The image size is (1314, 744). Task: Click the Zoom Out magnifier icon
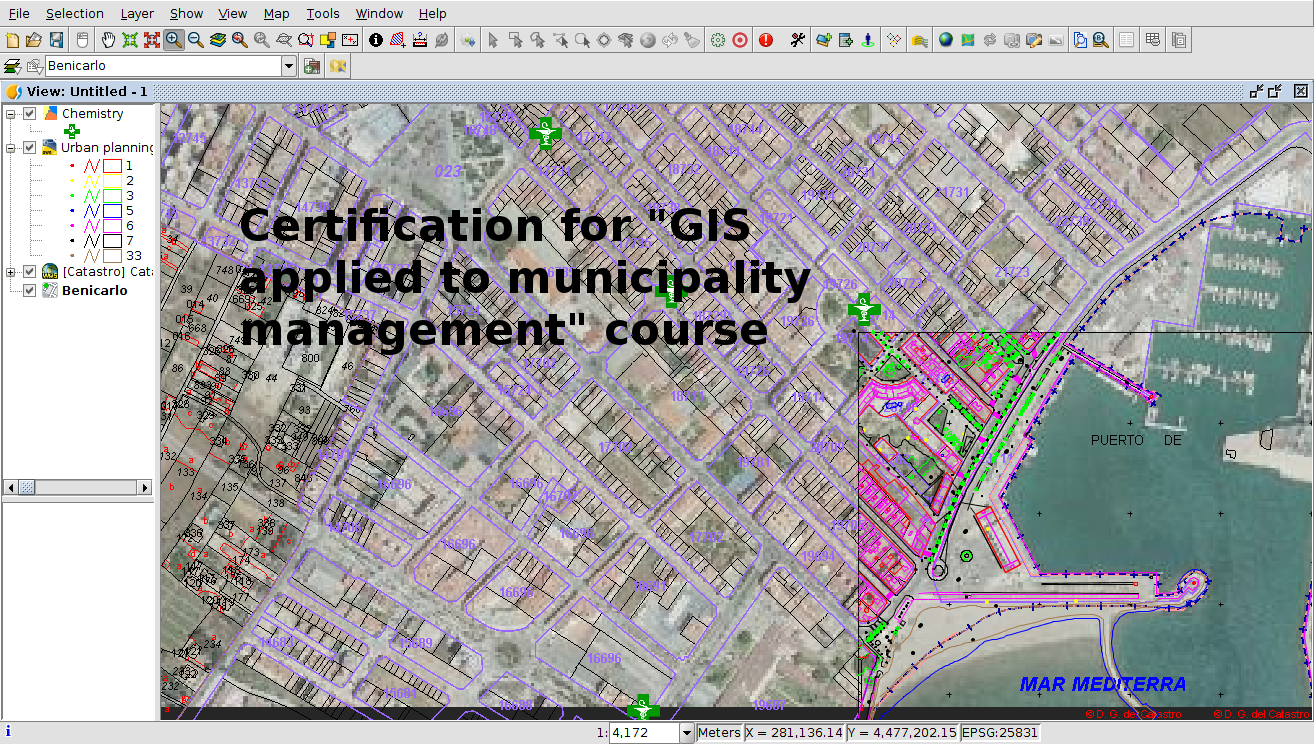(196, 40)
